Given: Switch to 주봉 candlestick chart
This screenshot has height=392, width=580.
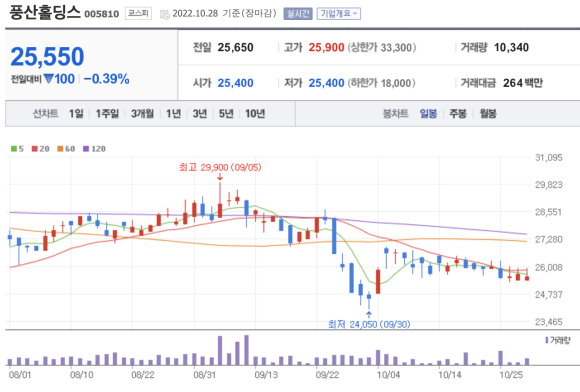Looking at the screenshot, I should (458, 114).
